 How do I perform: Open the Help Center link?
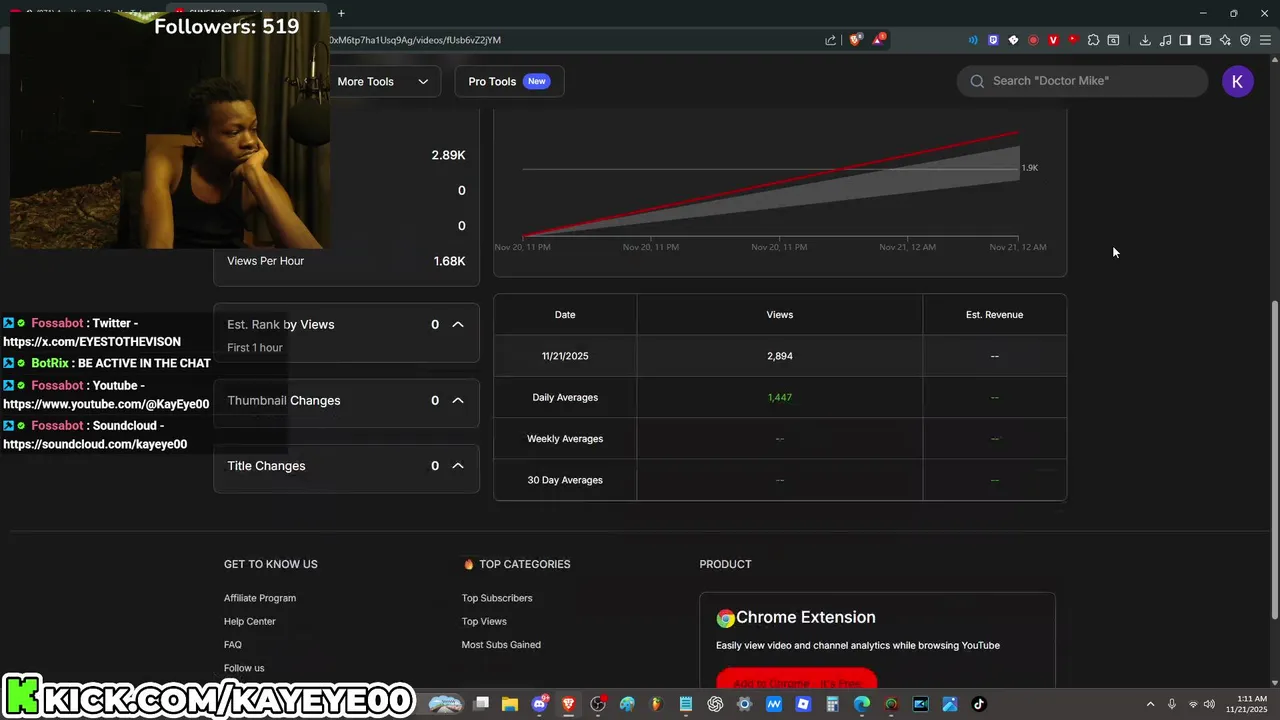pyautogui.click(x=250, y=621)
